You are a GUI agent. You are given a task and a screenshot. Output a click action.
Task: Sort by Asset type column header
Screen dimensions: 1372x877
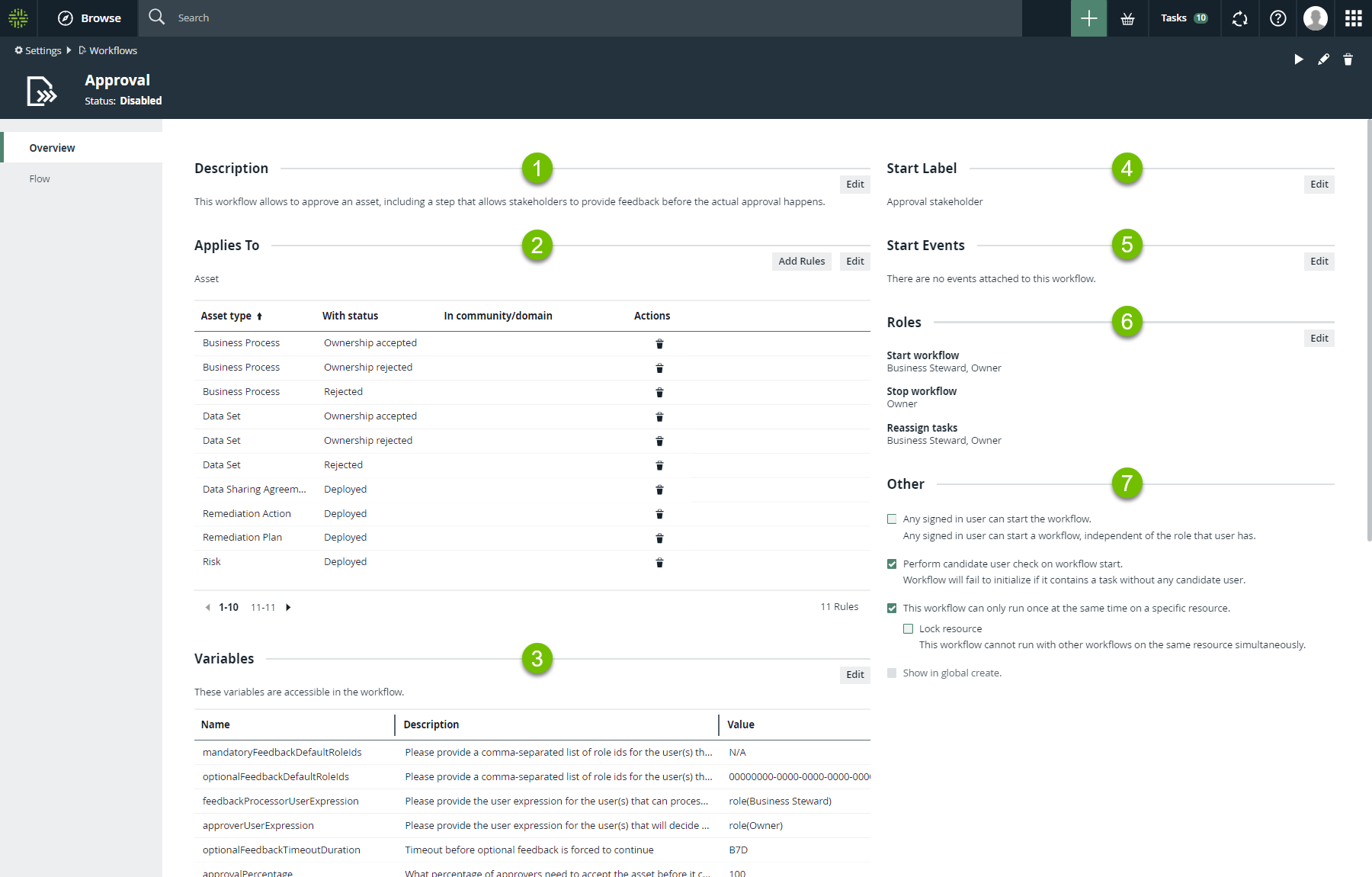[x=226, y=316]
